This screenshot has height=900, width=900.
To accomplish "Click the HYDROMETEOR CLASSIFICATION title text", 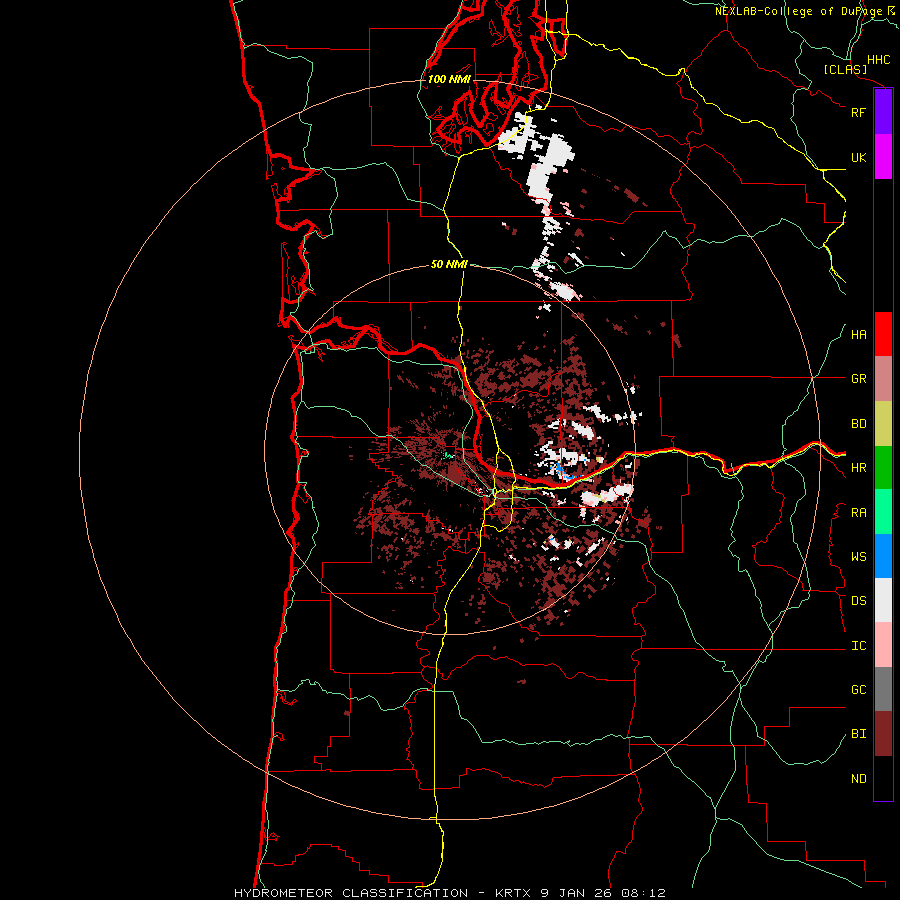I will pyautogui.click(x=351, y=893).
